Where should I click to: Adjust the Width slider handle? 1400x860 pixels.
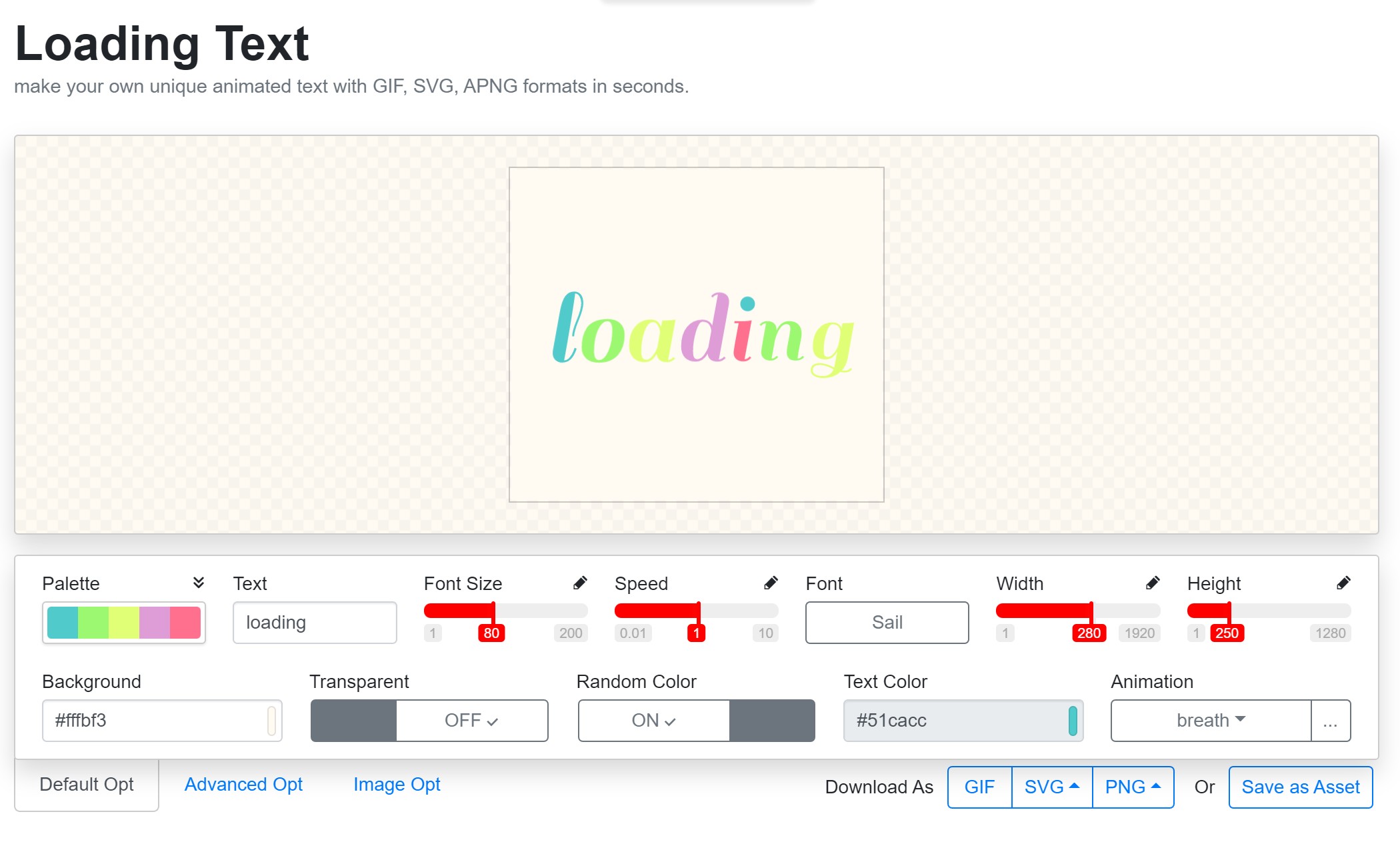(x=1091, y=611)
